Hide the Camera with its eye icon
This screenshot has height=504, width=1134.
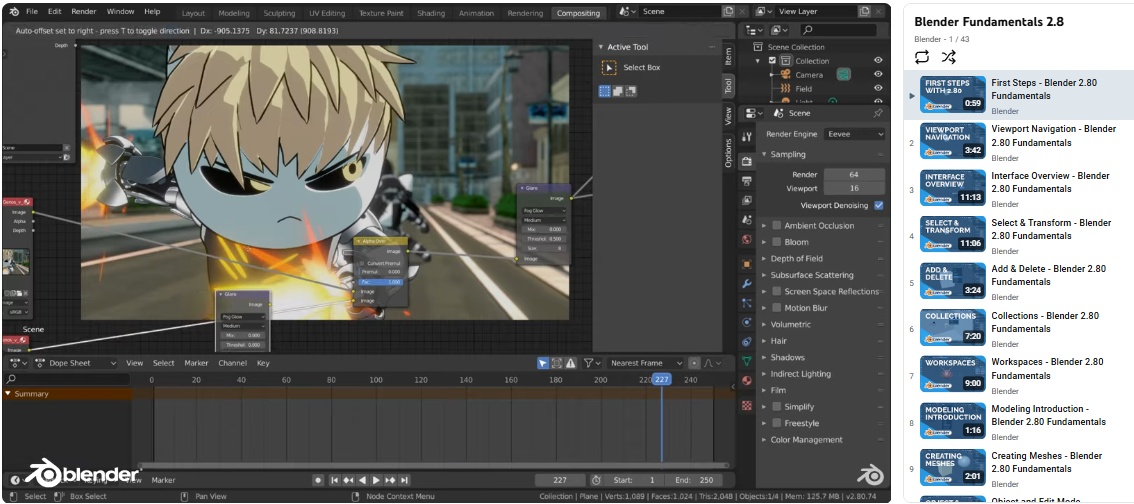pos(878,74)
